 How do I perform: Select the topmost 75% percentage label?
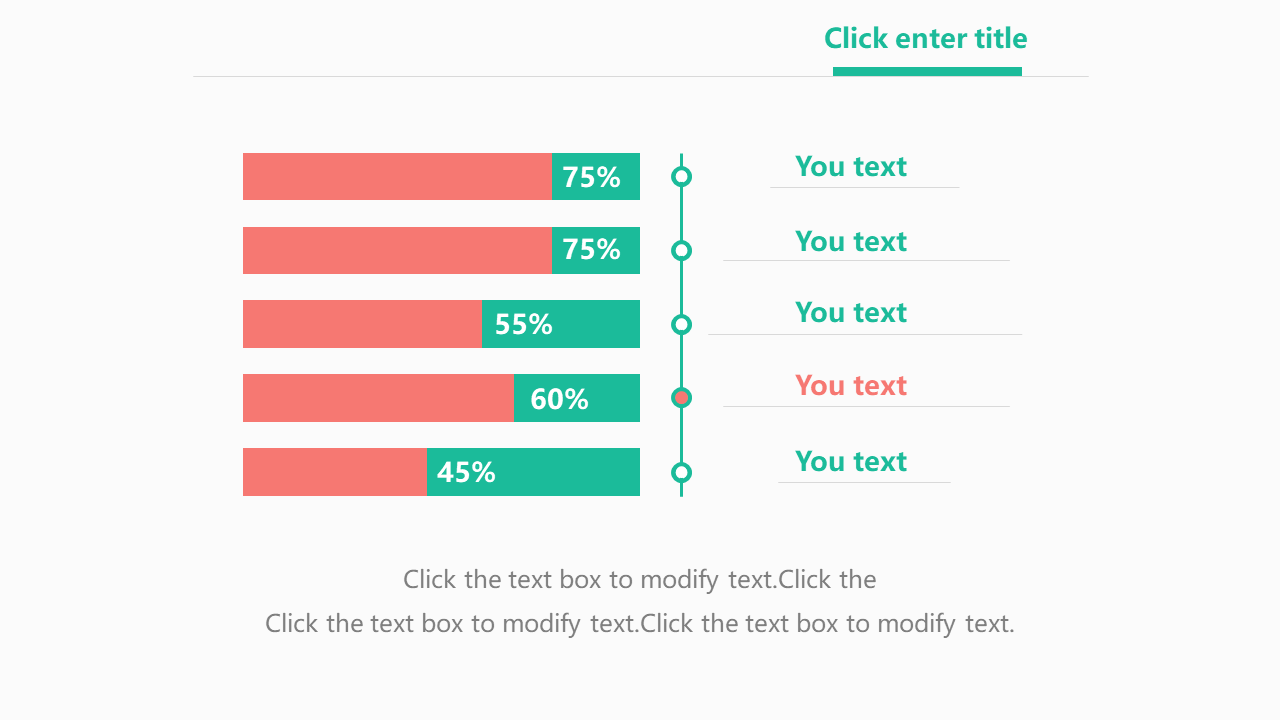(591, 177)
